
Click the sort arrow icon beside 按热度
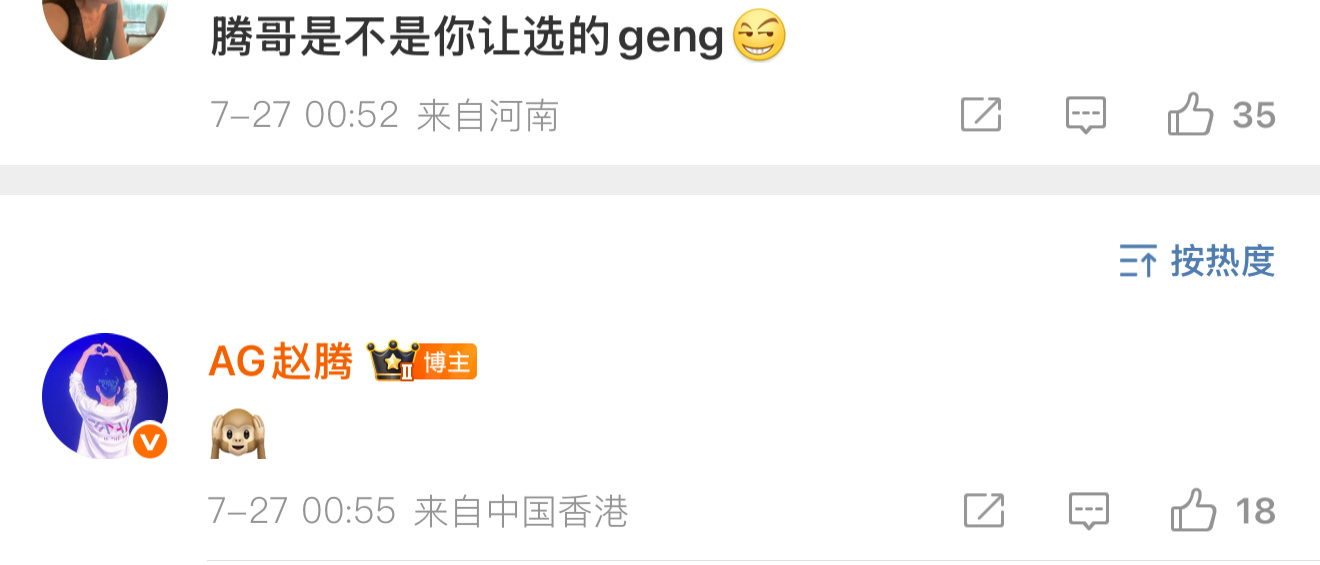click(x=1138, y=261)
